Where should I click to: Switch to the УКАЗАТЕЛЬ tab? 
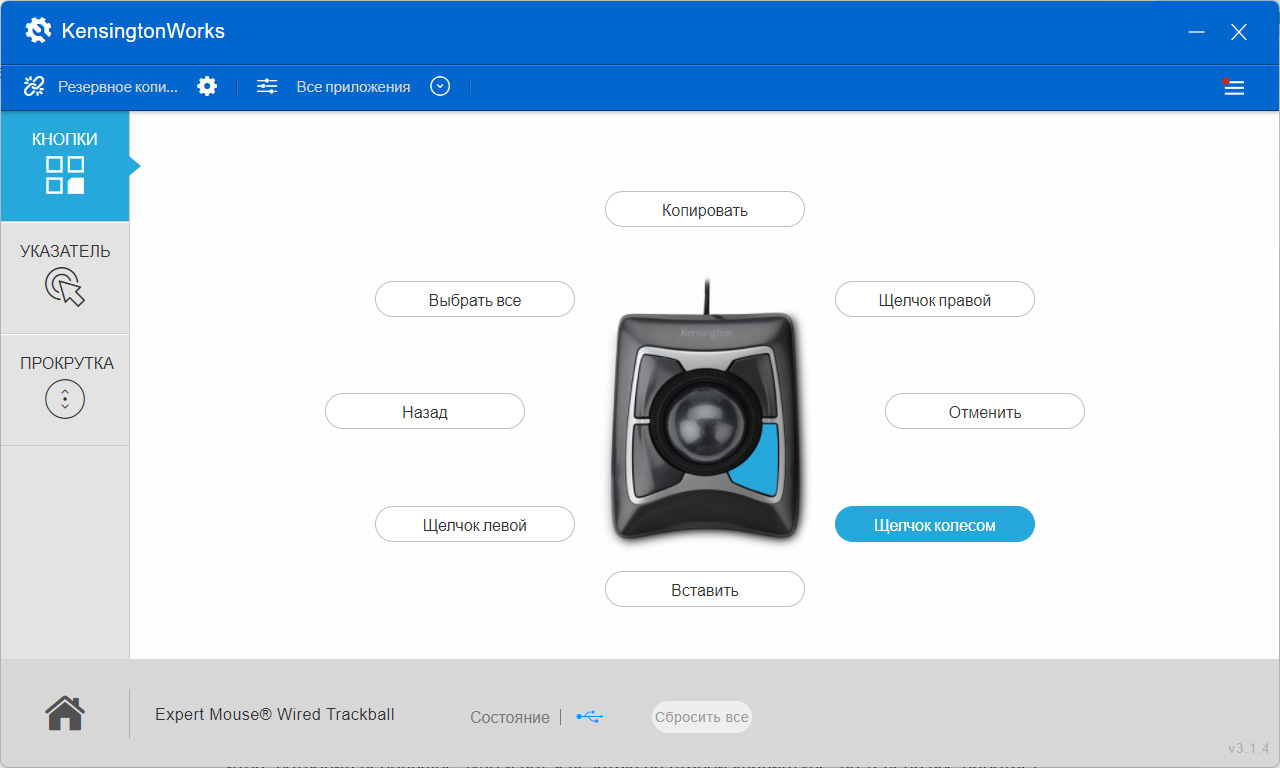tap(65, 277)
